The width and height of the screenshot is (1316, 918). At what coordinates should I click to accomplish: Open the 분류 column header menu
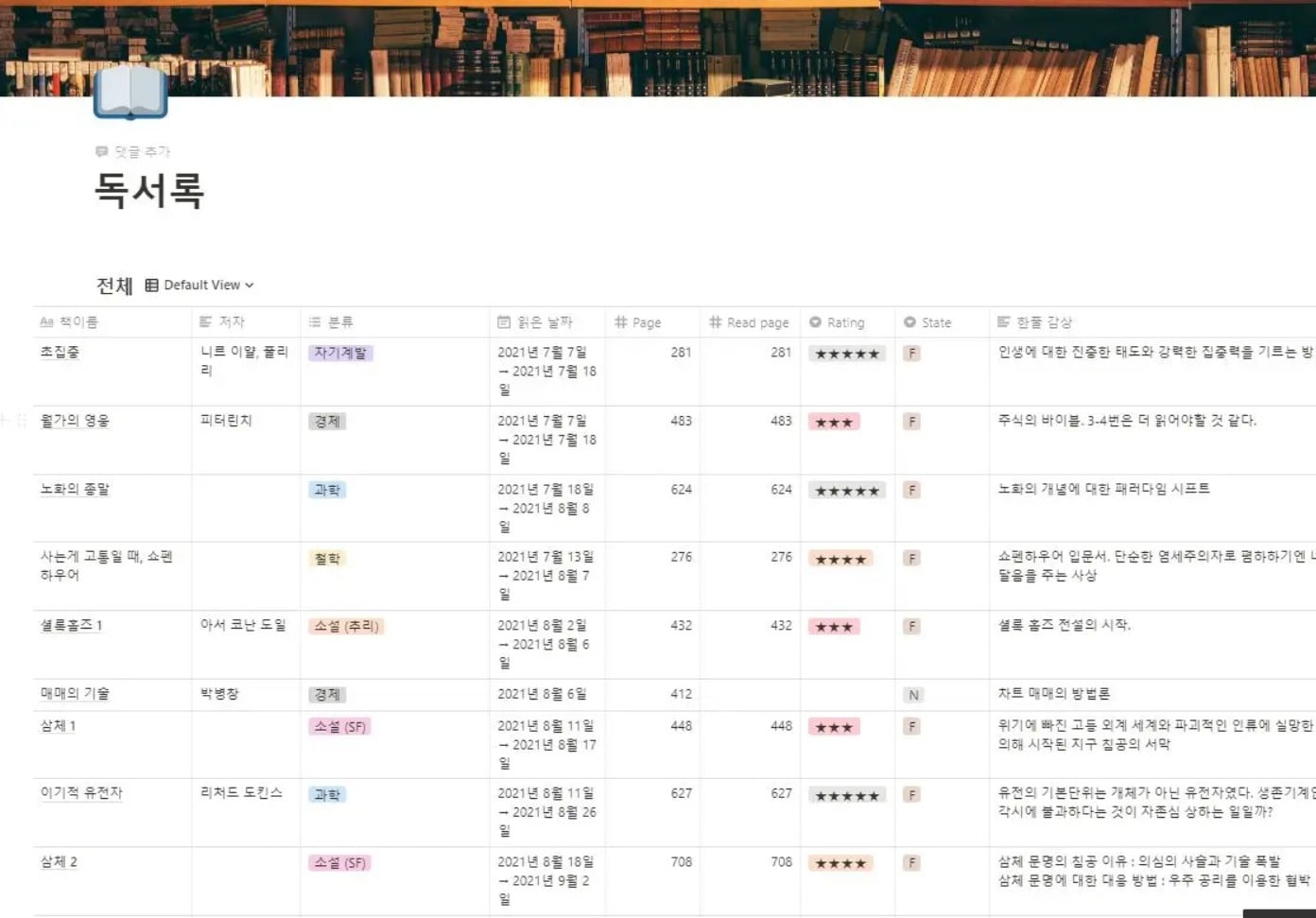pyautogui.click(x=394, y=322)
